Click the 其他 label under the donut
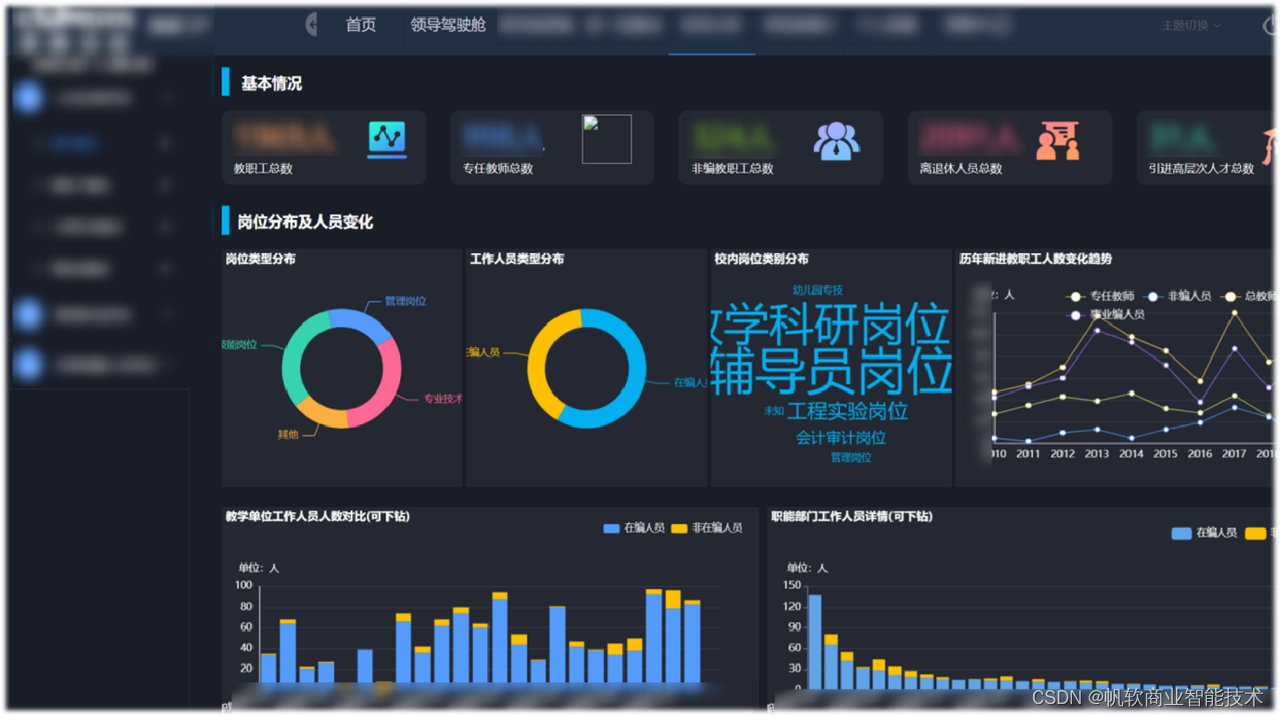The height and width of the screenshot is (717, 1280). (x=288, y=434)
